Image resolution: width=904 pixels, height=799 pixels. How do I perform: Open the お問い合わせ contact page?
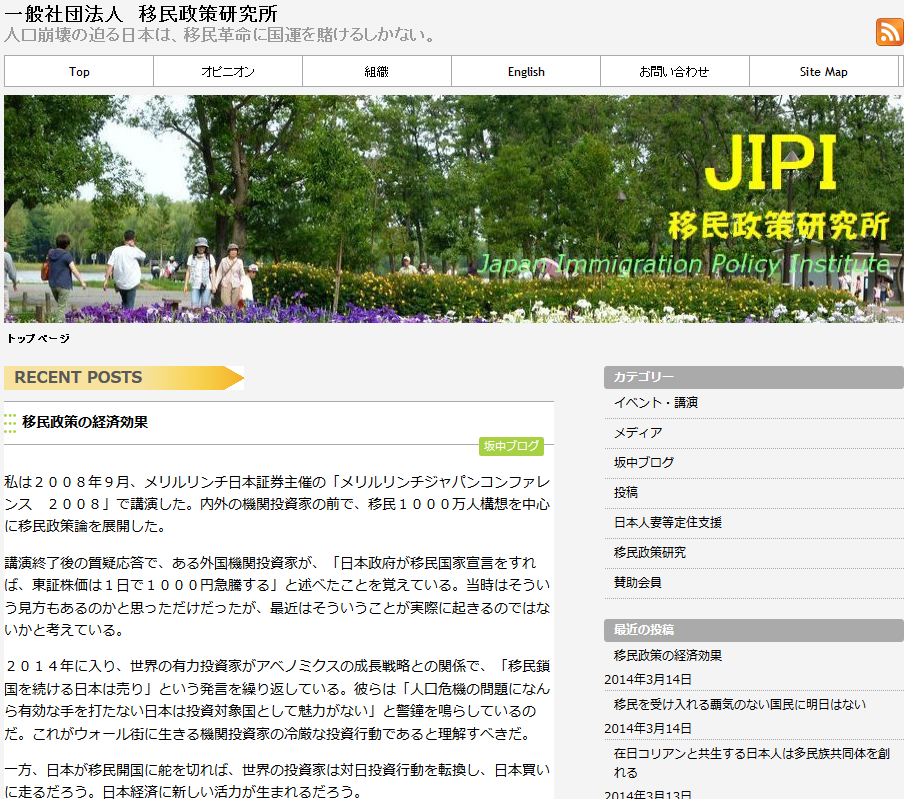pyautogui.click(x=675, y=71)
